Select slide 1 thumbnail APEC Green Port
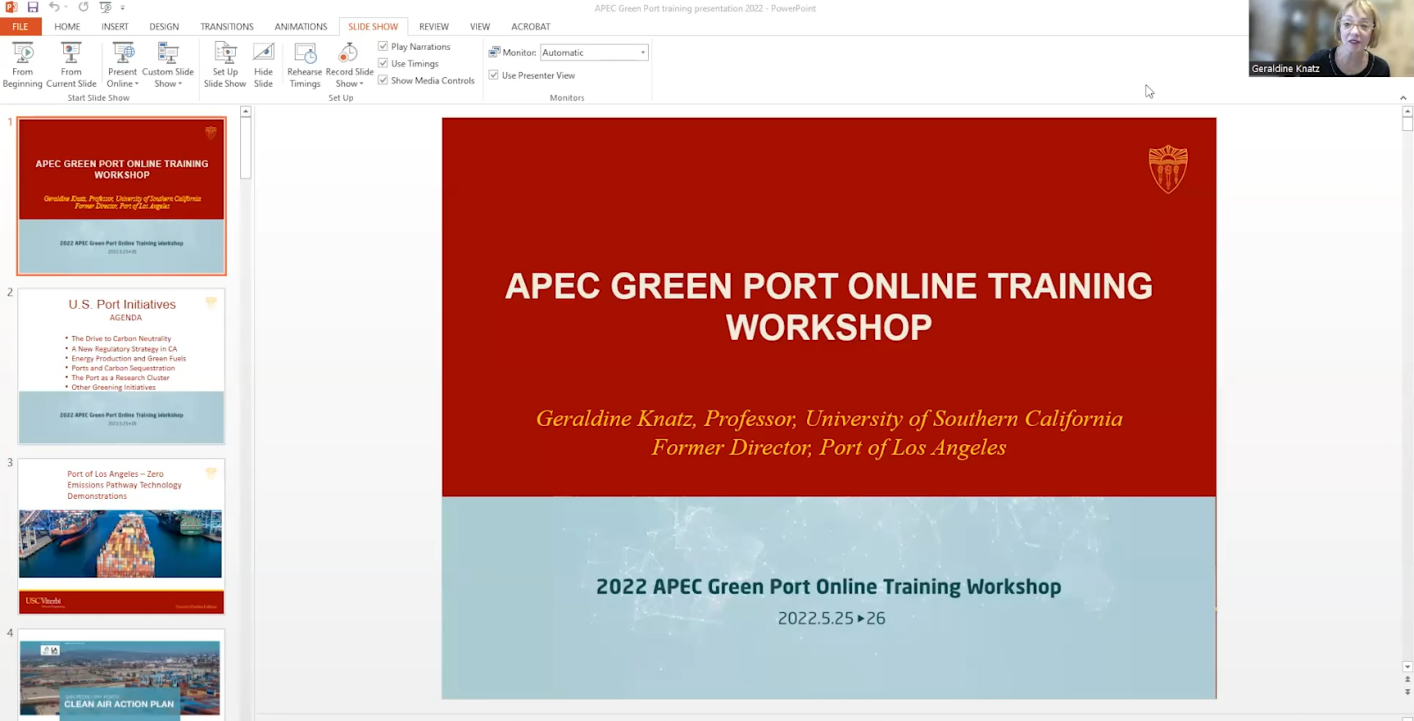 click(x=122, y=196)
